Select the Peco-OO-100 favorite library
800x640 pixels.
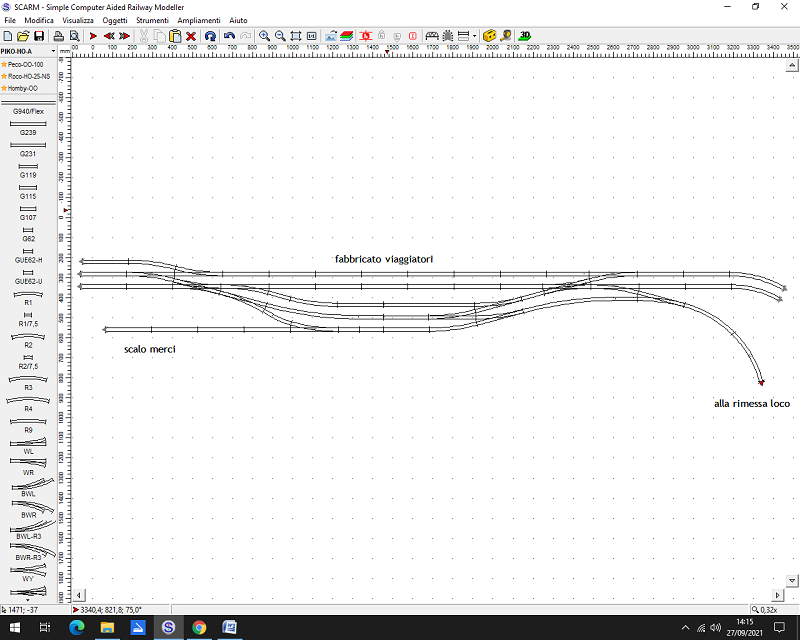(x=27, y=64)
